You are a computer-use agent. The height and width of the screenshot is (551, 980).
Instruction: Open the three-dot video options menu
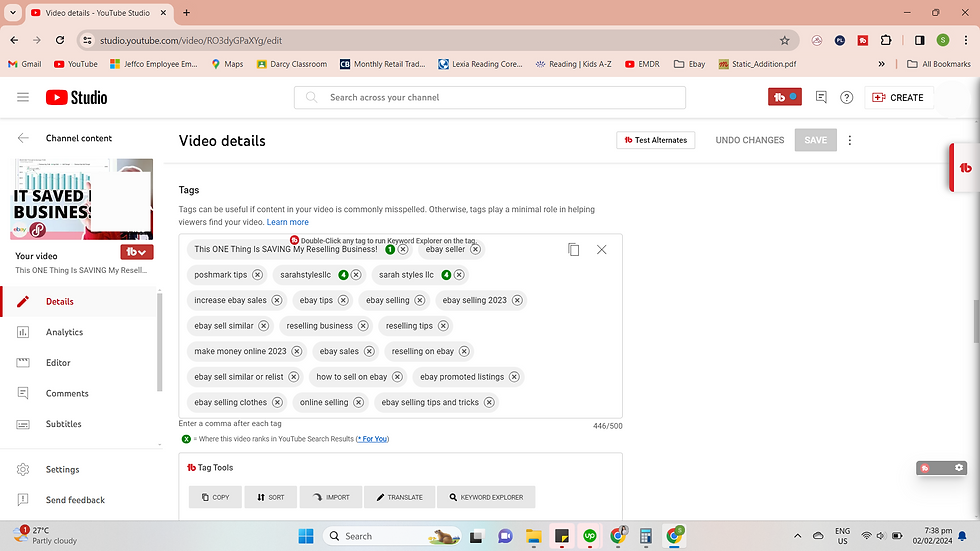[x=849, y=140]
